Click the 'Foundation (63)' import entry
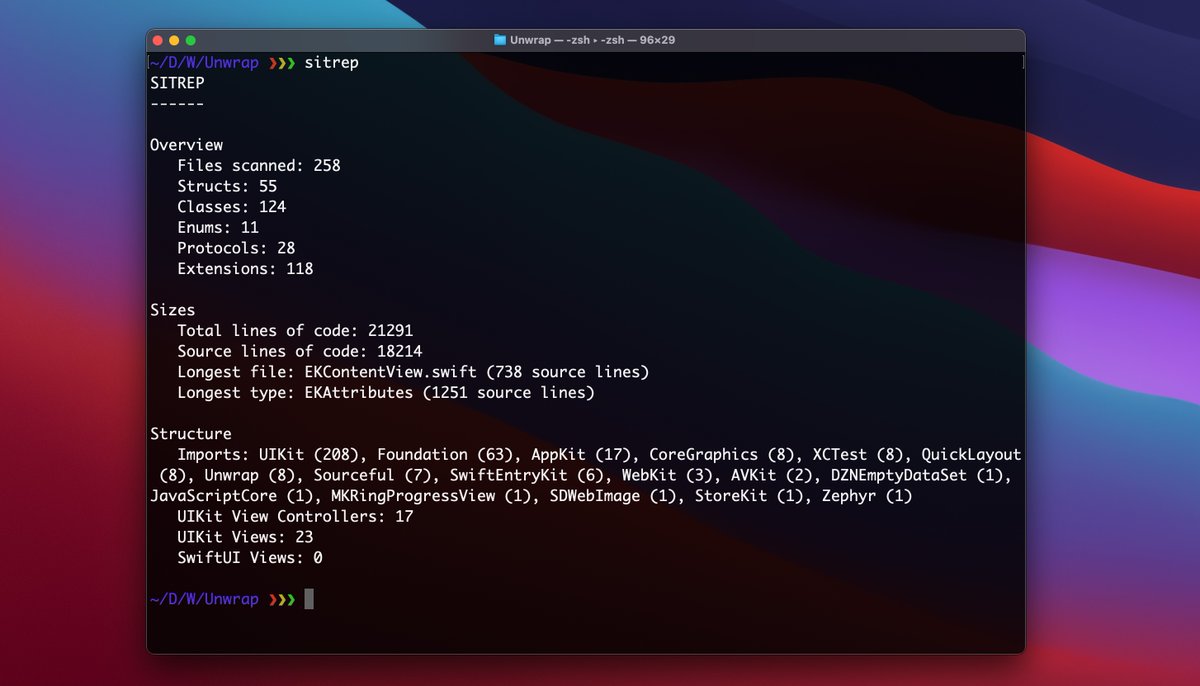1200x686 pixels. coord(445,455)
